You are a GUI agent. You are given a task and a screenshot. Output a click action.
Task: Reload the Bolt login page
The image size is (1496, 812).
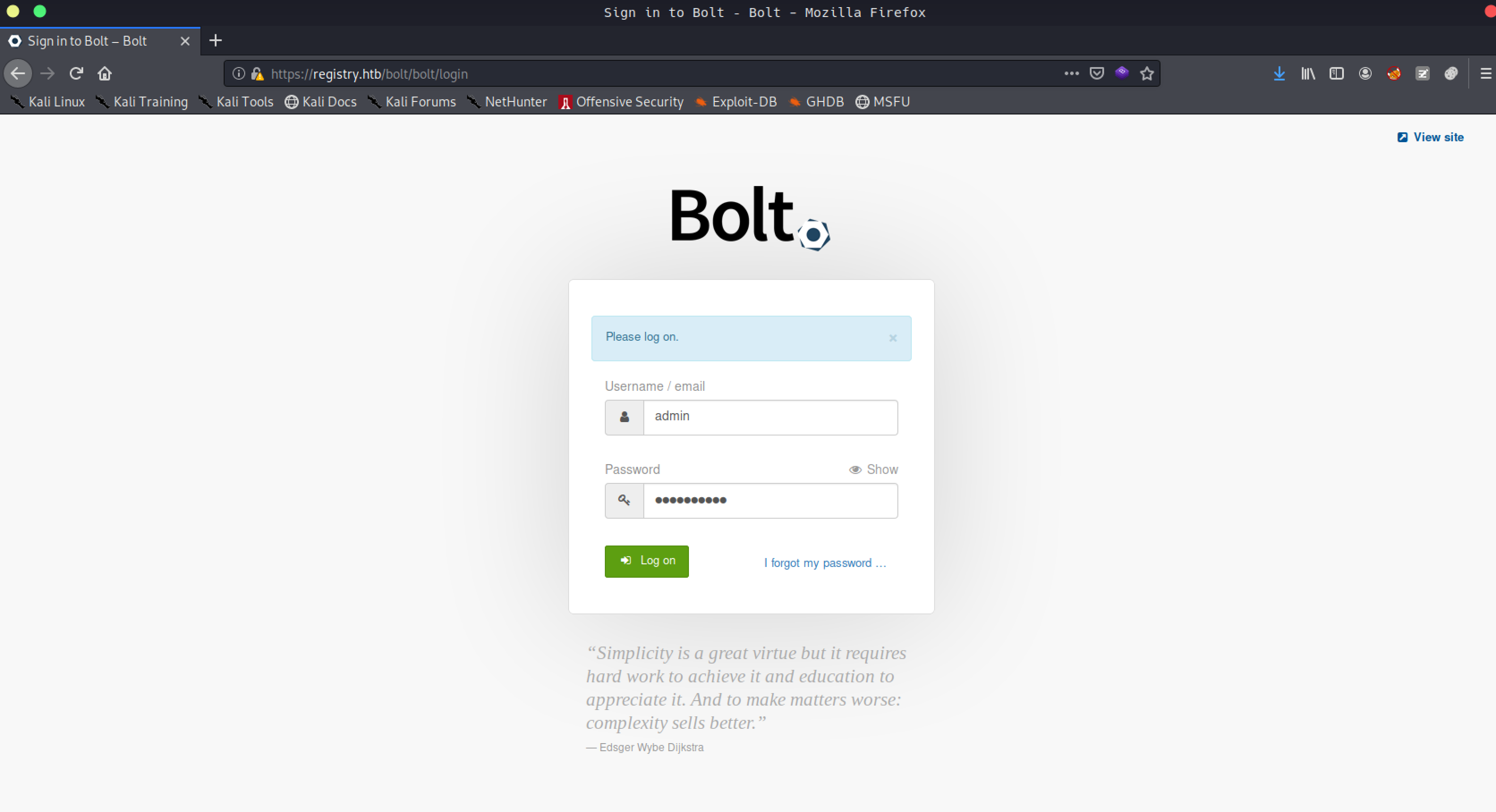(x=76, y=74)
